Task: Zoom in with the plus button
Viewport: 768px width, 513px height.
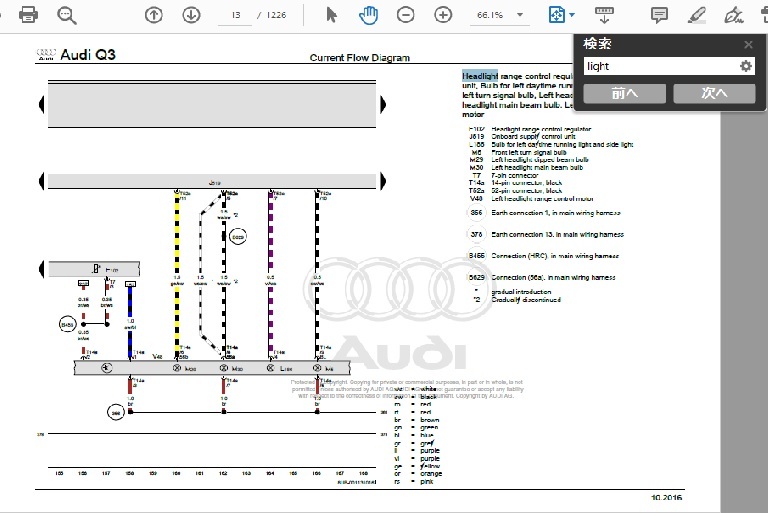Action: coord(443,15)
